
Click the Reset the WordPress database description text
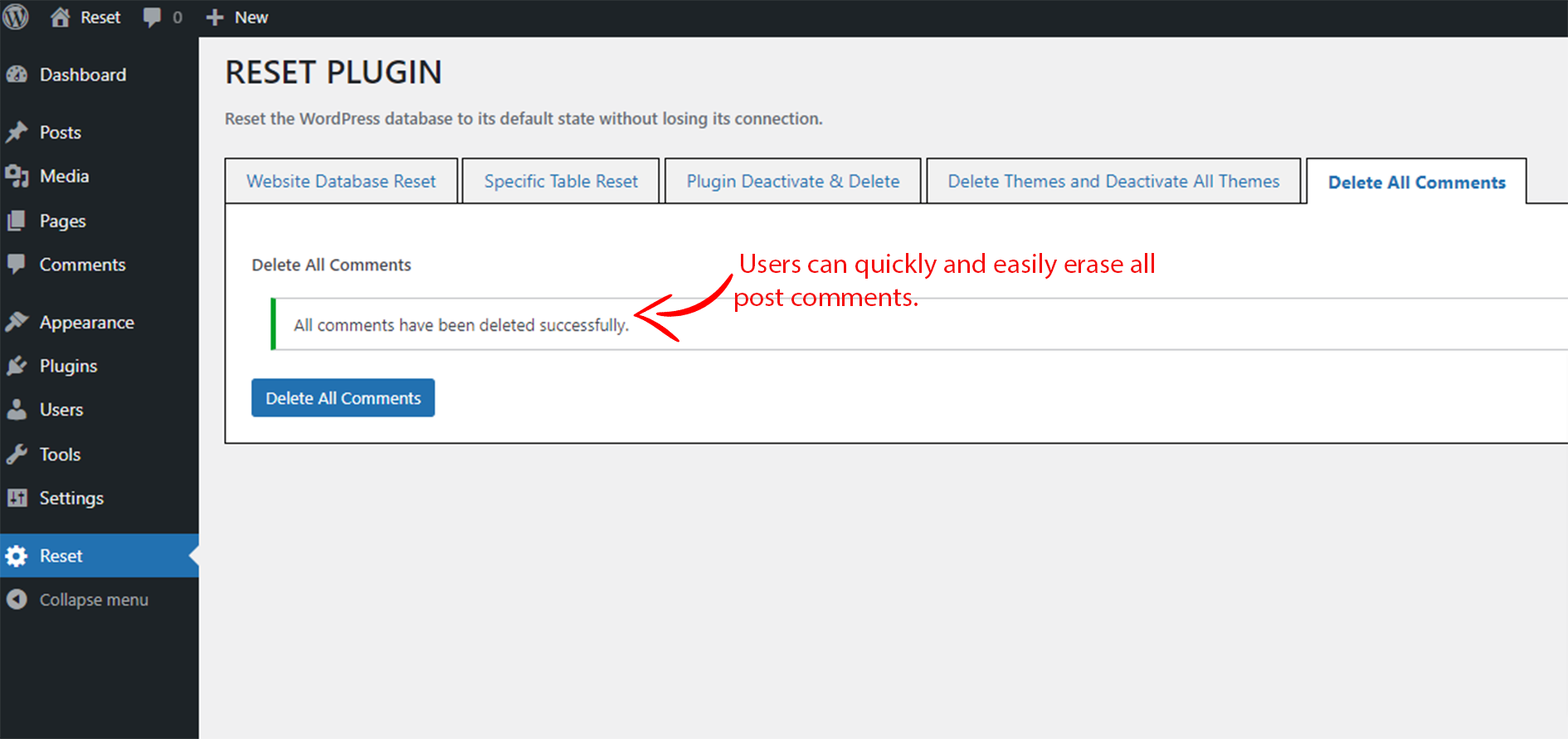(x=523, y=119)
